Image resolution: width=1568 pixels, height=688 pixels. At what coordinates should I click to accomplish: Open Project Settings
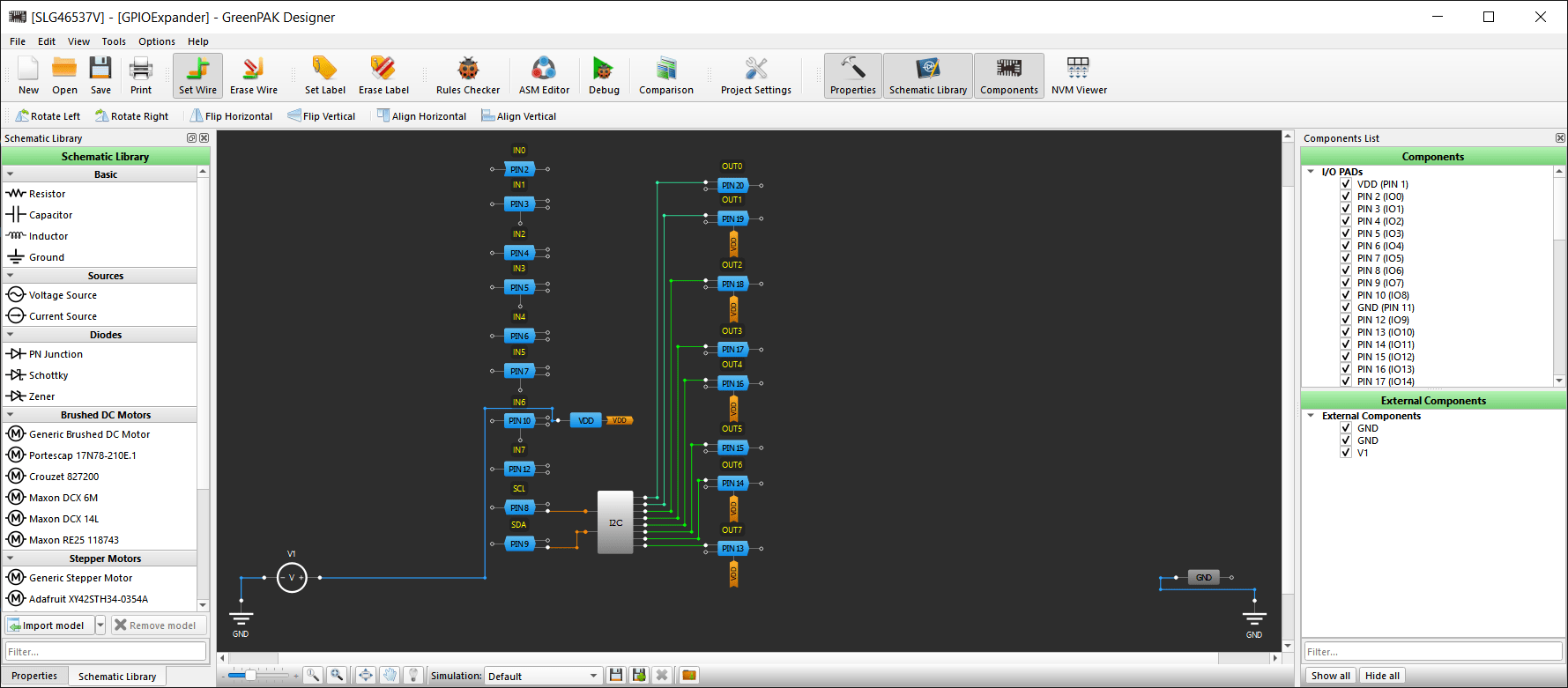(755, 76)
